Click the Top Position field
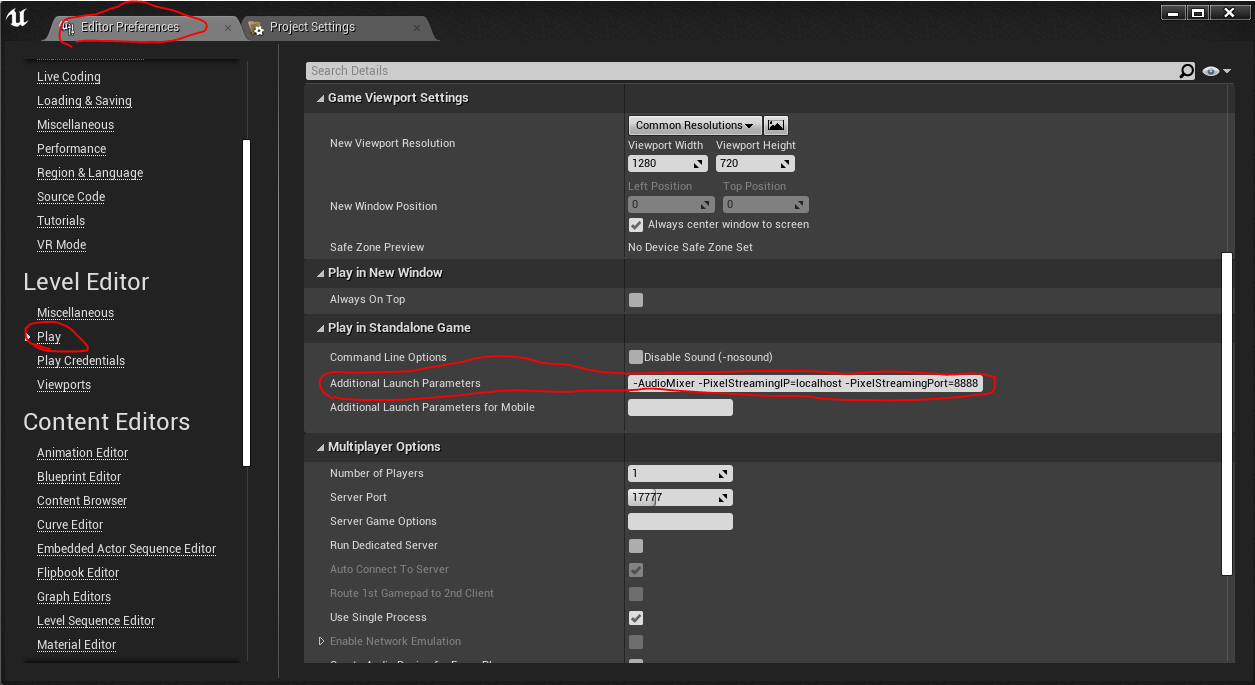 click(x=766, y=204)
